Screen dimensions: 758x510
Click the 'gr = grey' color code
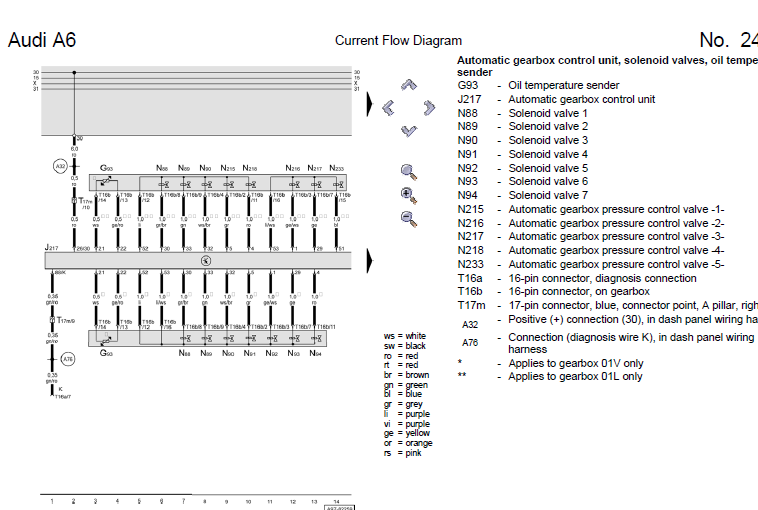click(403, 404)
